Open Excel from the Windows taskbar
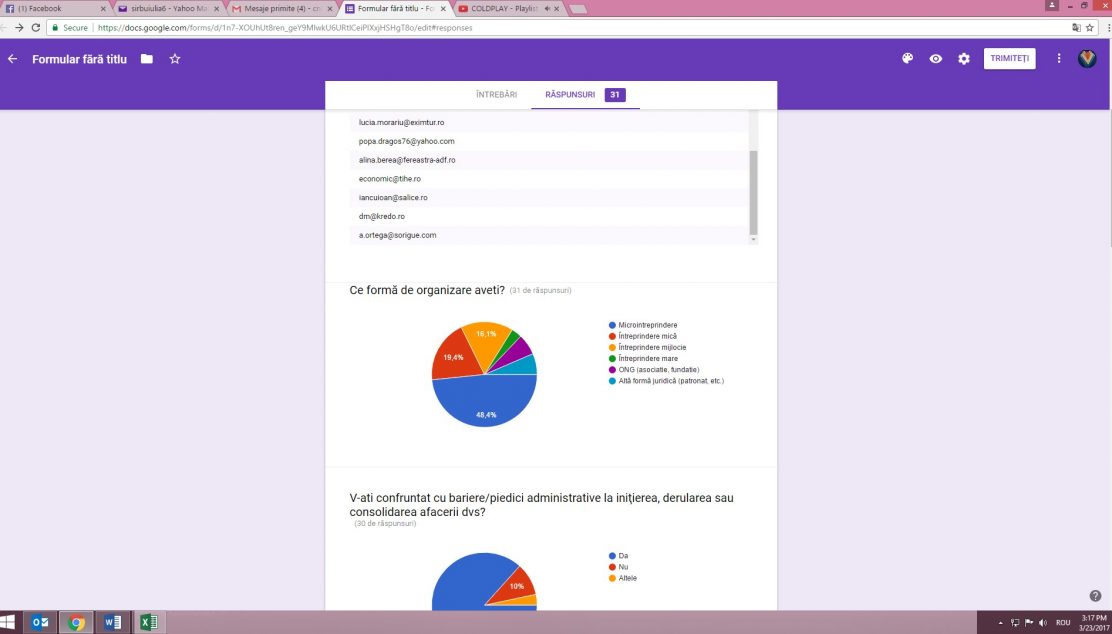Viewport: 1112px width, 634px height. [147, 622]
